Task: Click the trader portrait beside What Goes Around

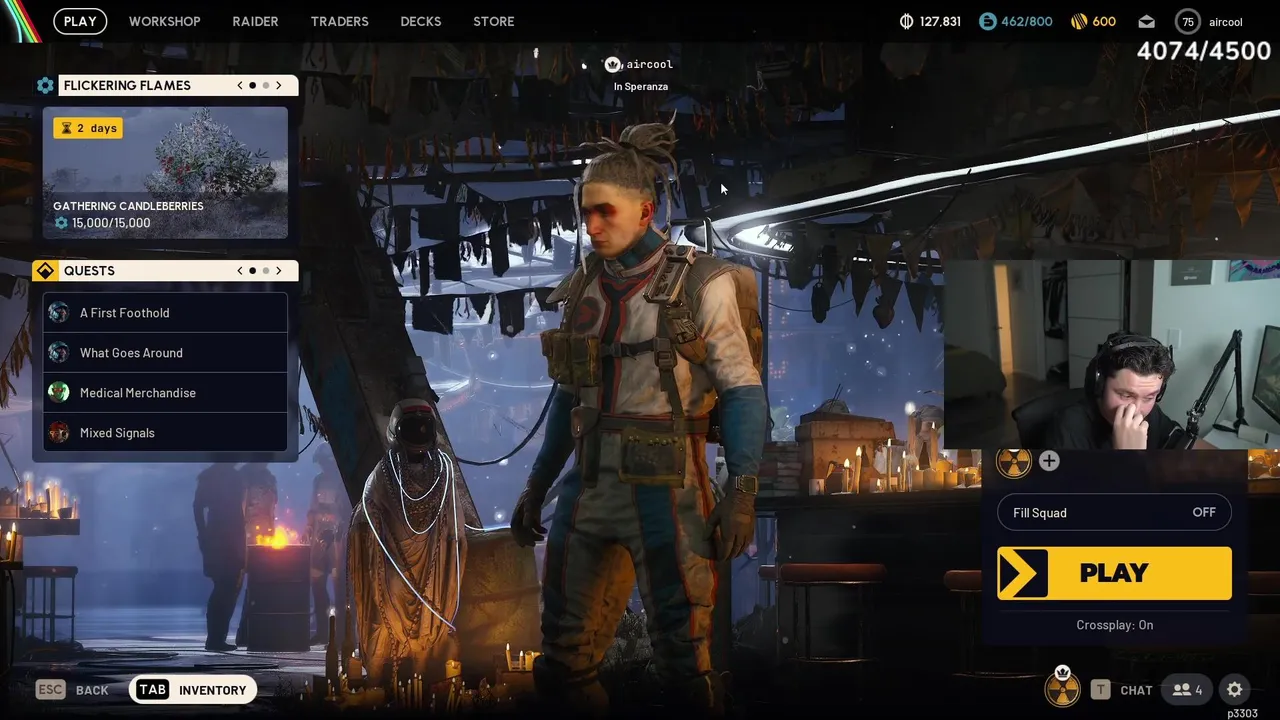Action: [59, 353]
